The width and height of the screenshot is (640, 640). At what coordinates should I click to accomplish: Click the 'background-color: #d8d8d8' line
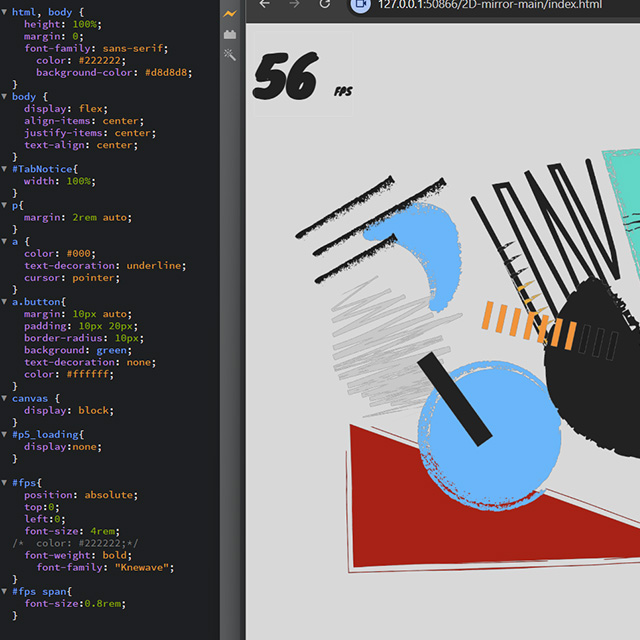coord(114,73)
